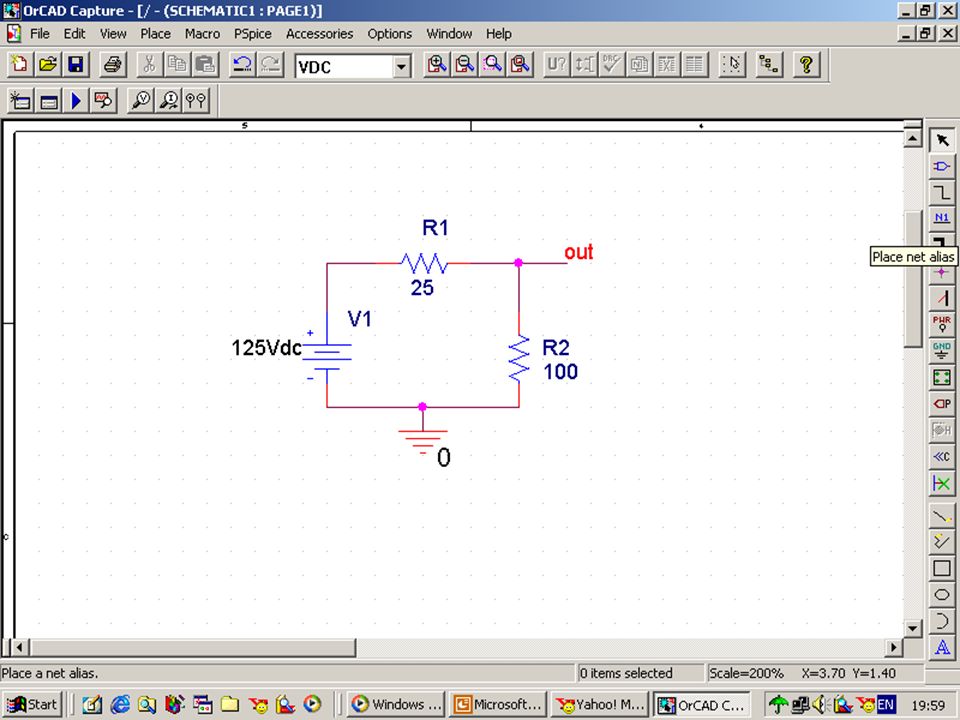Open the Accessories menu
Viewport: 960px width, 720px height.
point(320,34)
